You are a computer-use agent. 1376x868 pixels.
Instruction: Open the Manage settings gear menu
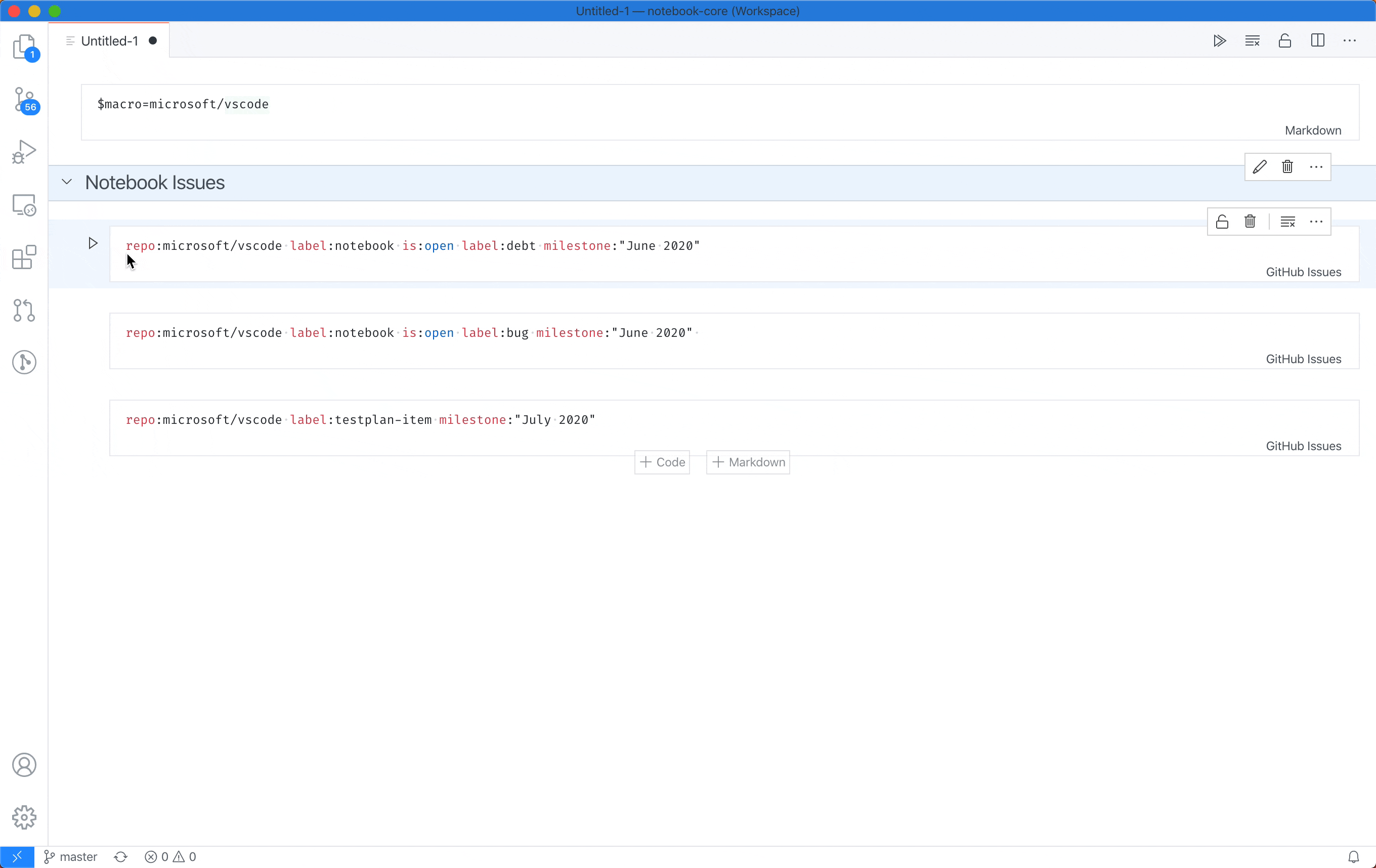pyautogui.click(x=25, y=818)
